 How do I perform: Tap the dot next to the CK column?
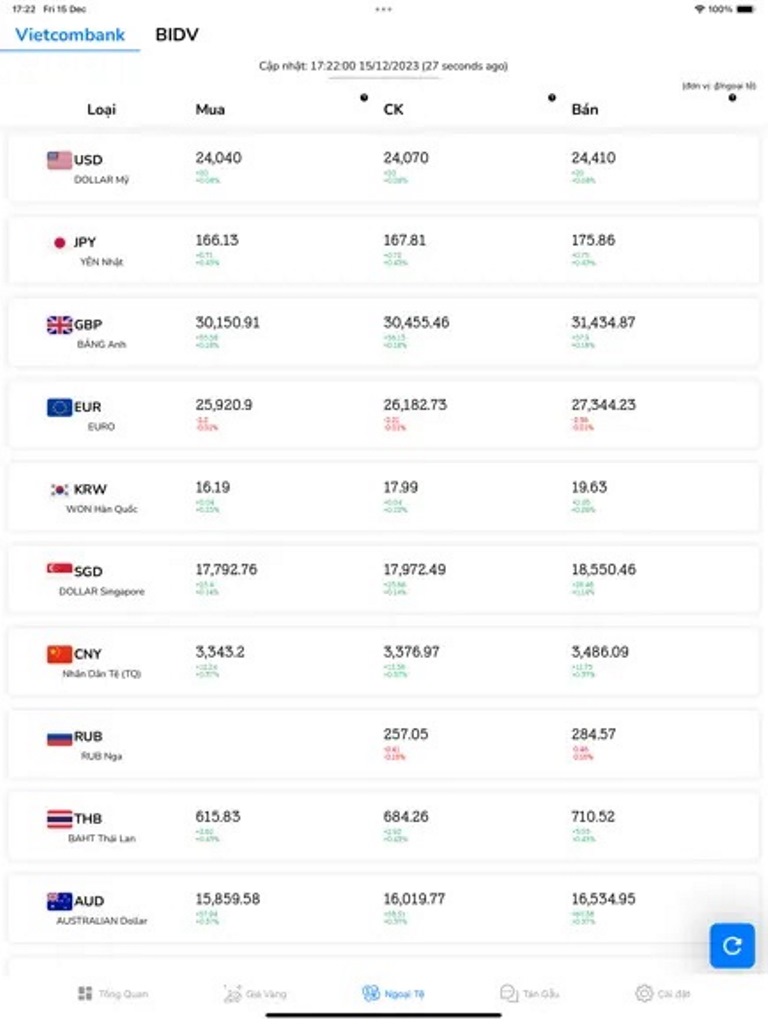pos(552,97)
